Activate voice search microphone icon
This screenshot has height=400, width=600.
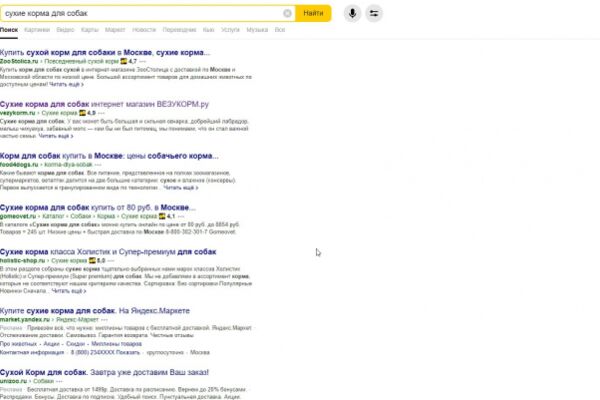[x=352, y=13]
